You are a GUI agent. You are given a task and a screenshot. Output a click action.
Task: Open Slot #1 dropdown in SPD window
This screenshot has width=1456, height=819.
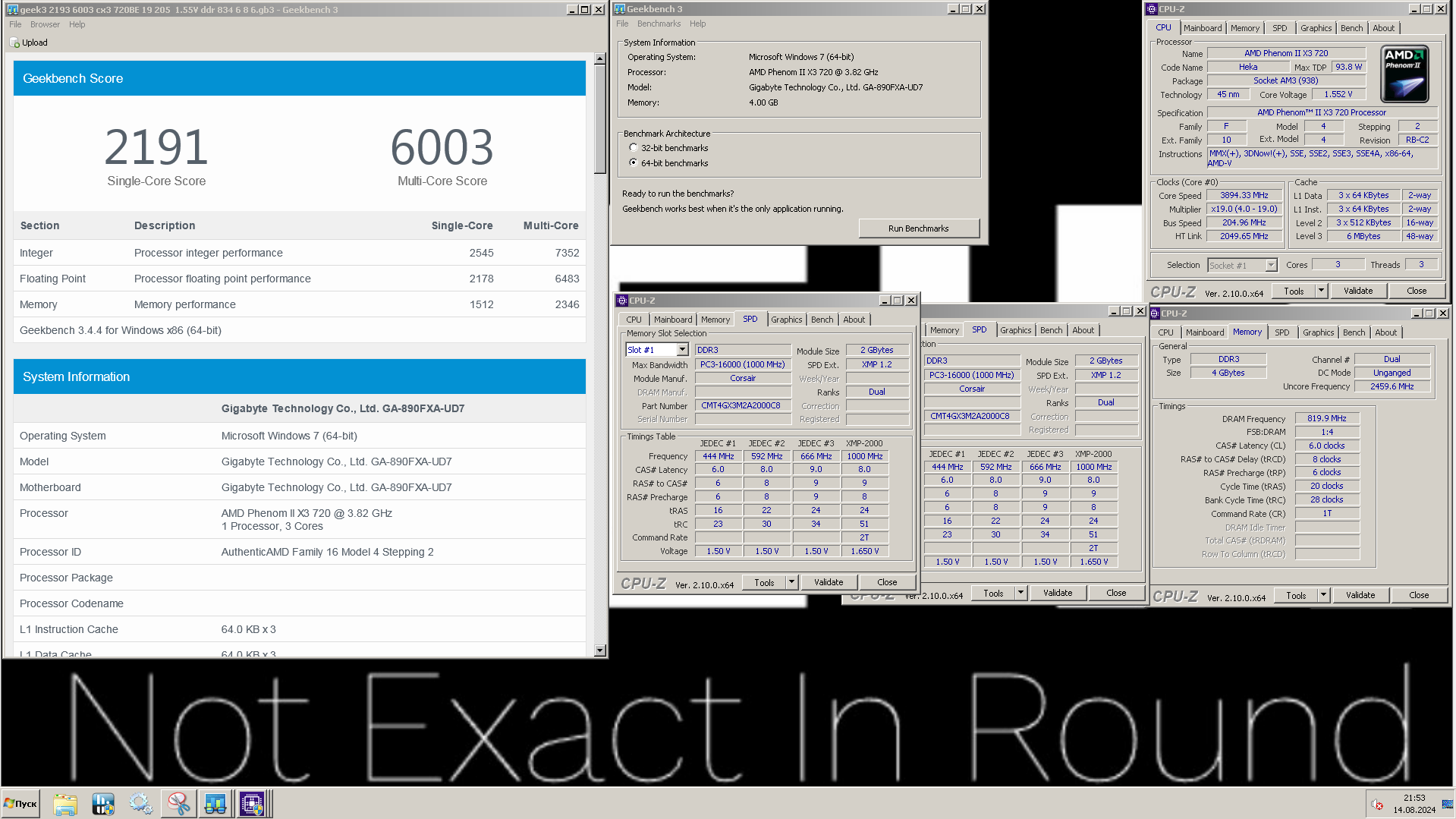click(682, 350)
